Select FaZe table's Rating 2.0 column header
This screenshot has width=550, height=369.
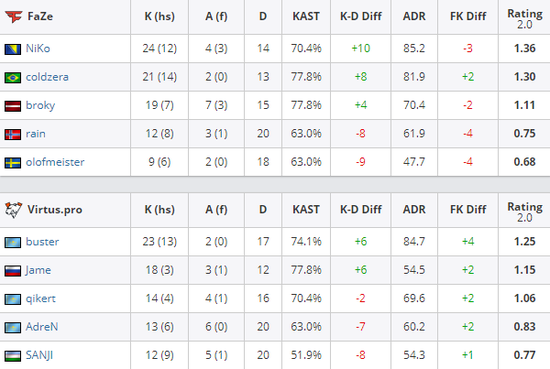click(x=525, y=19)
